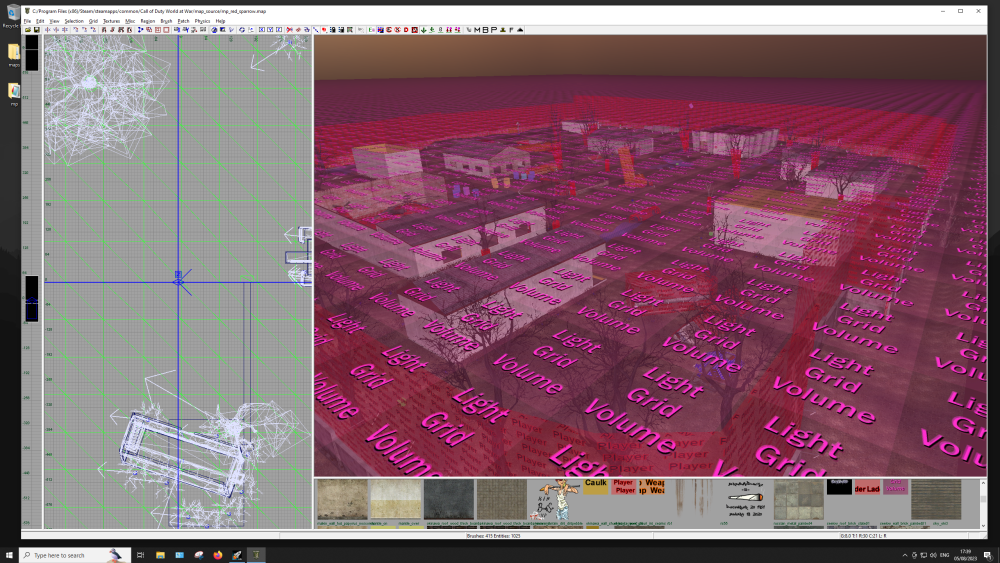Click the Flip Y-axis toolbar icon
This screenshot has width=1000, height=563.
[x=56, y=29]
